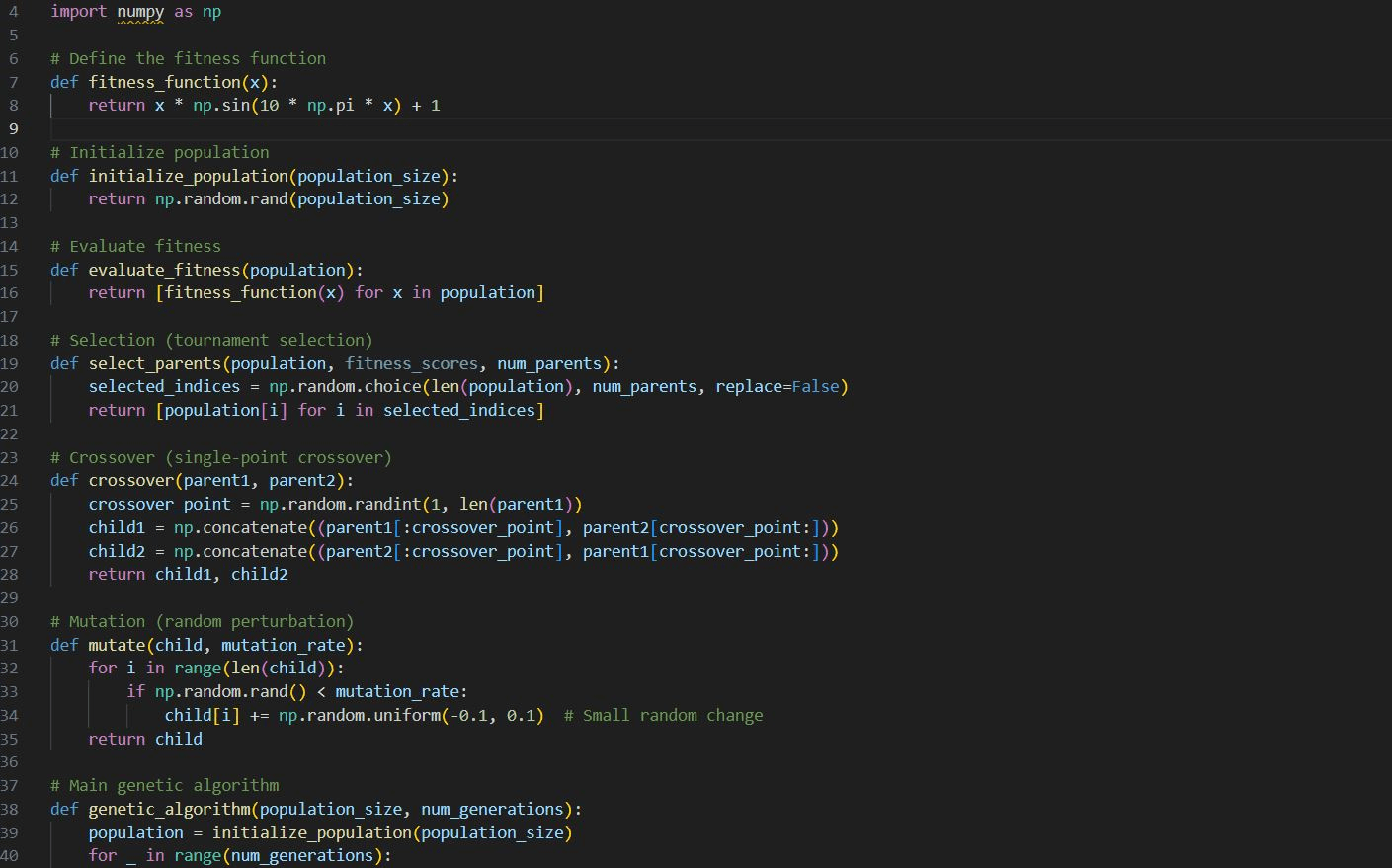This screenshot has height=868, width=1392.
Task: Click "crossover" in the def on line 24
Action: [x=131, y=481]
